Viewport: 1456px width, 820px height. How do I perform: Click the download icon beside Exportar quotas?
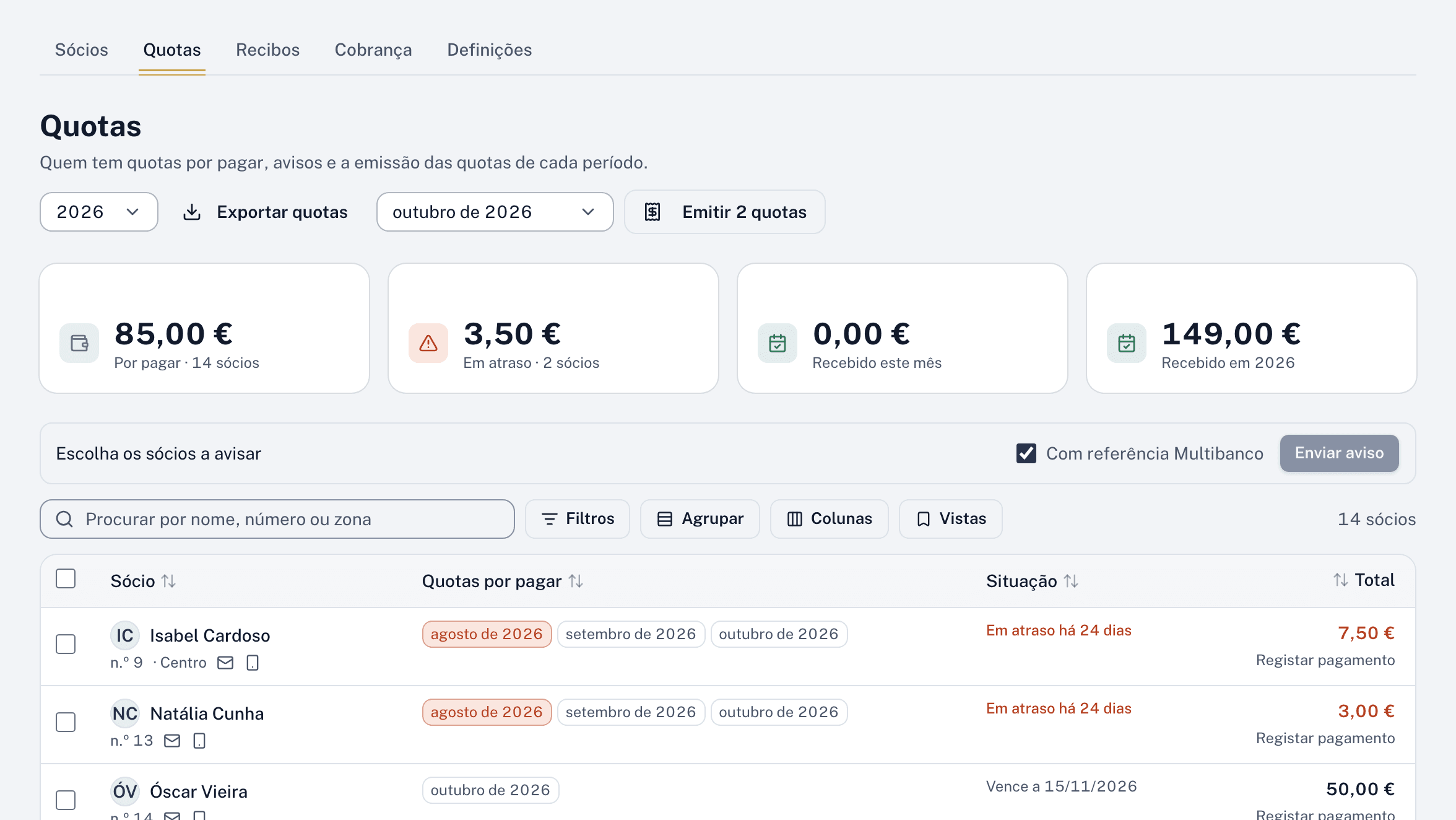click(192, 212)
